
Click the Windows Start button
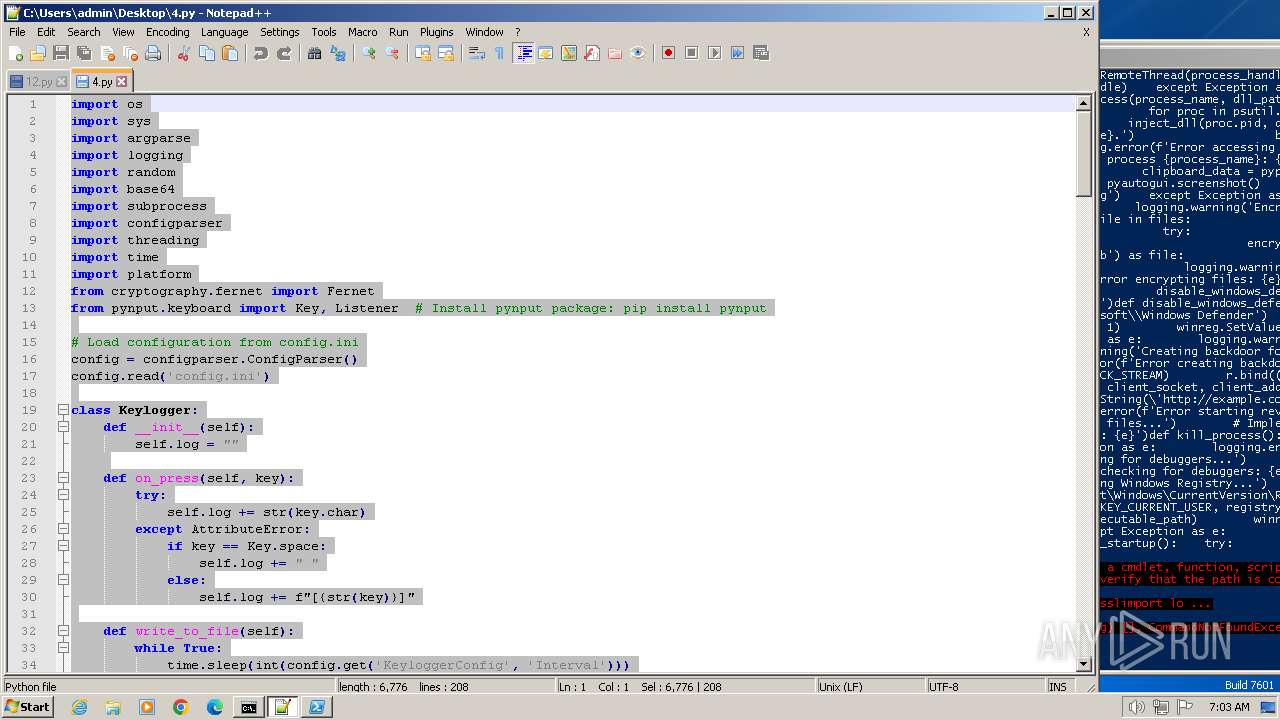[28, 707]
